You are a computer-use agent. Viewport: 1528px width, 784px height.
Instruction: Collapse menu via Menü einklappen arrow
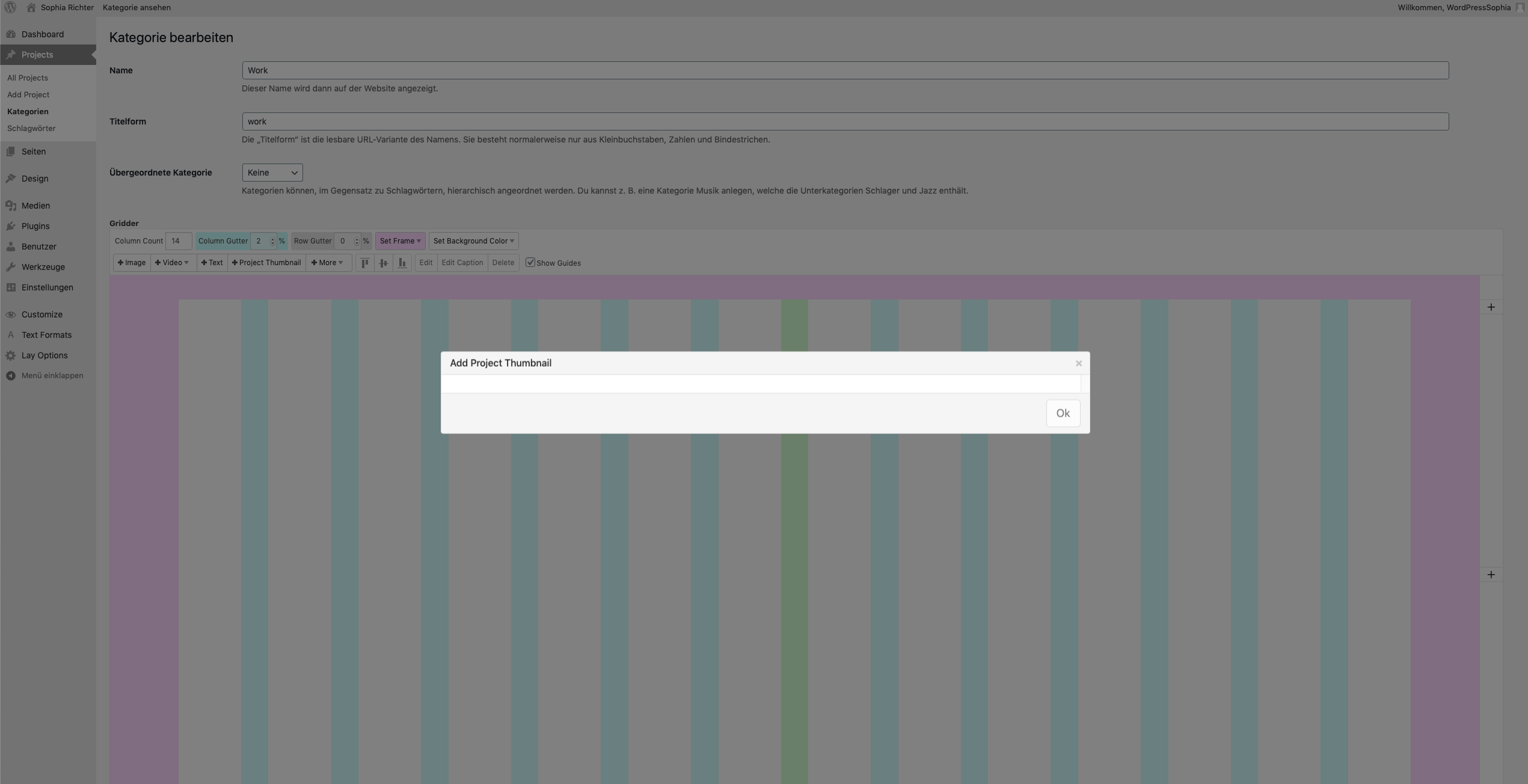pos(11,376)
